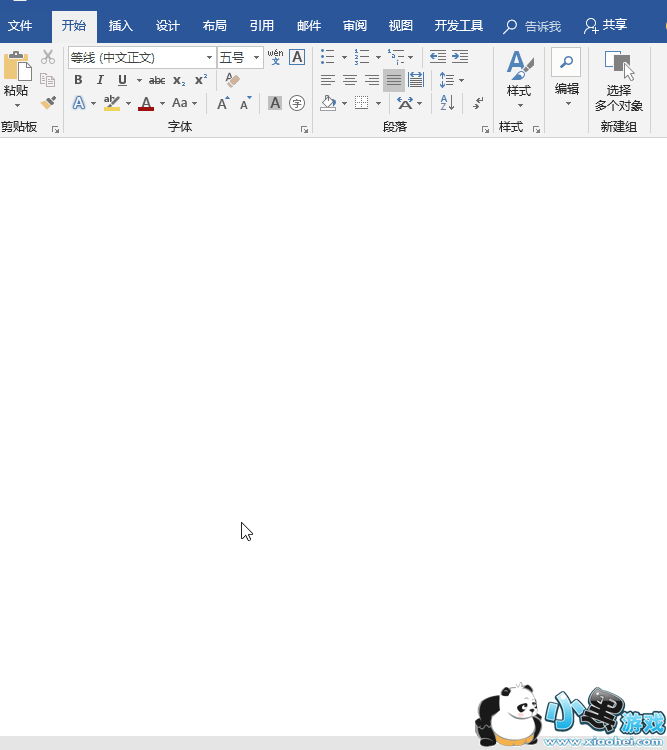The image size is (667, 750).
Task: Toggle strikethrough abc formatting
Action: pyautogui.click(x=157, y=80)
